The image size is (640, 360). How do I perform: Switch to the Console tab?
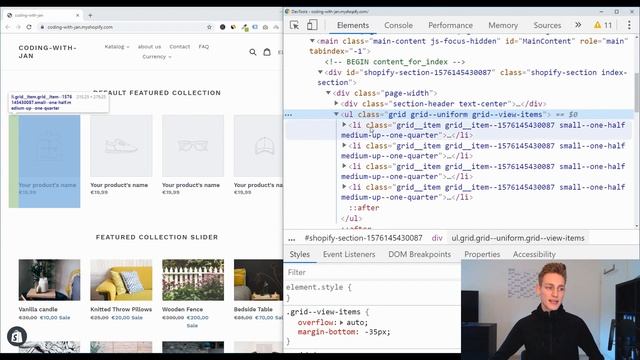click(x=398, y=25)
